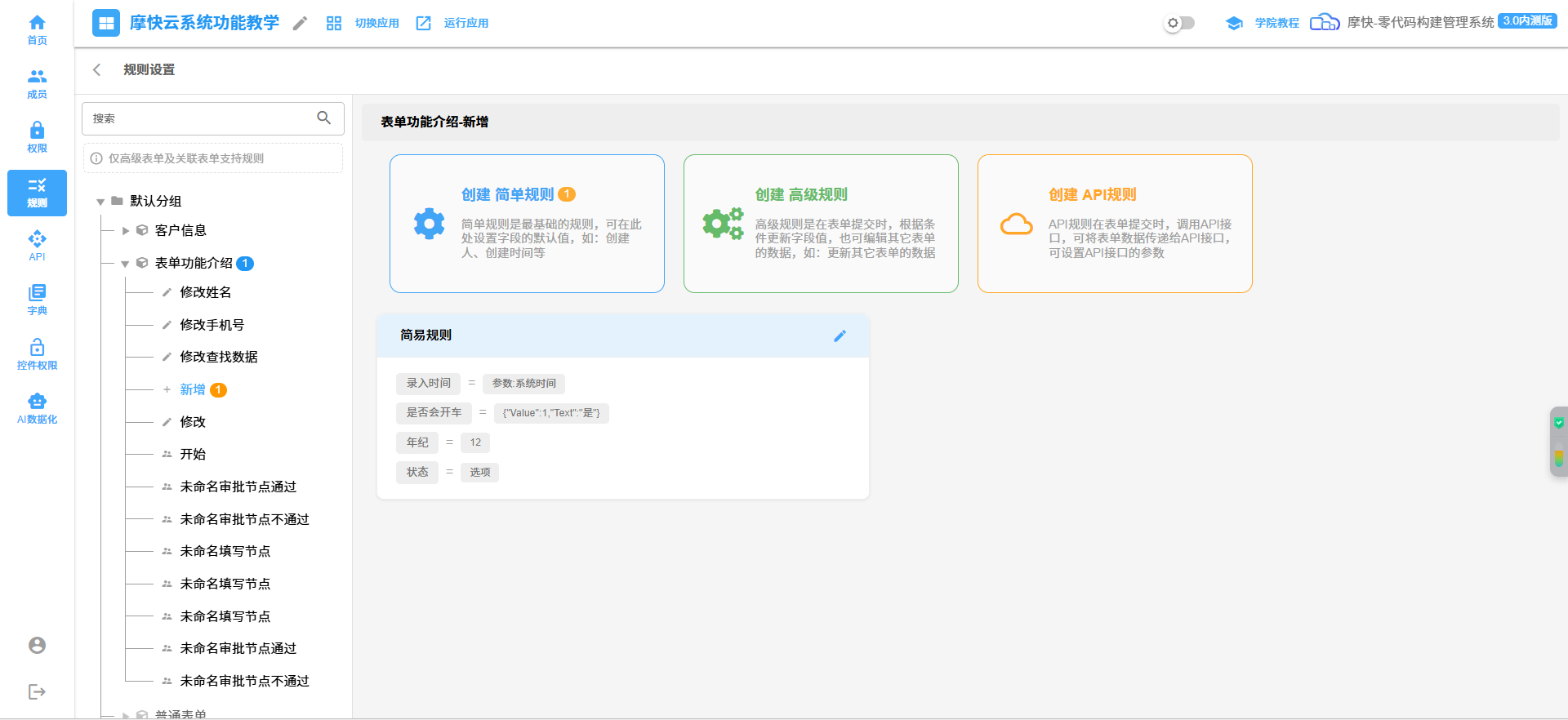Click the 表单功能介绍-新增 heading
This screenshot has width=1568, height=720.
pyautogui.click(x=434, y=122)
